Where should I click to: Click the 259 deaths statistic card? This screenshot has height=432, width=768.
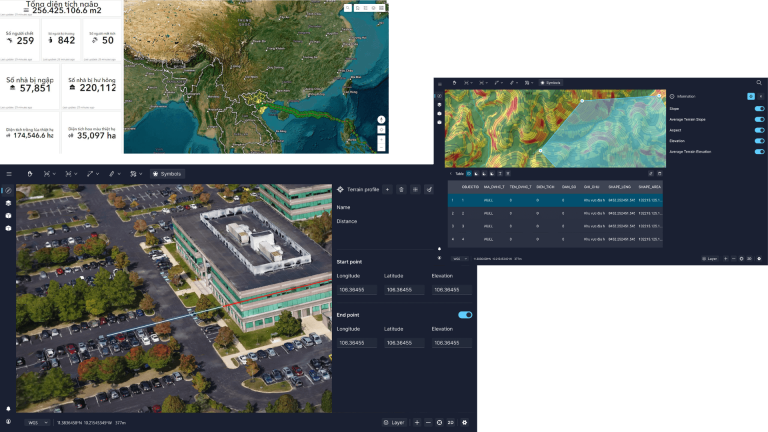(20, 39)
